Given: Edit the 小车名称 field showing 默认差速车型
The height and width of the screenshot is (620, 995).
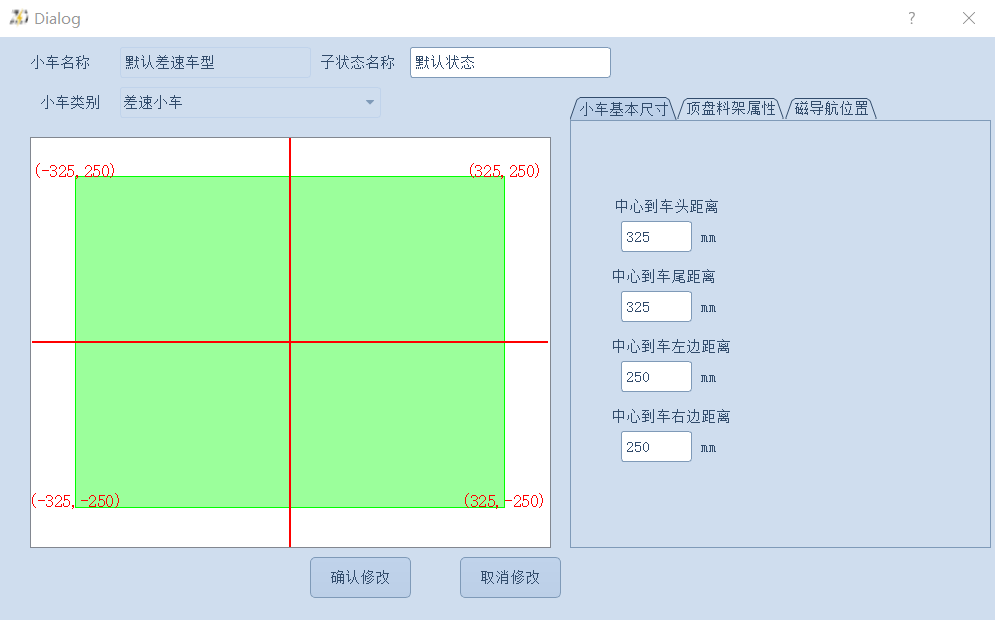Looking at the screenshot, I should click(x=215, y=62).
